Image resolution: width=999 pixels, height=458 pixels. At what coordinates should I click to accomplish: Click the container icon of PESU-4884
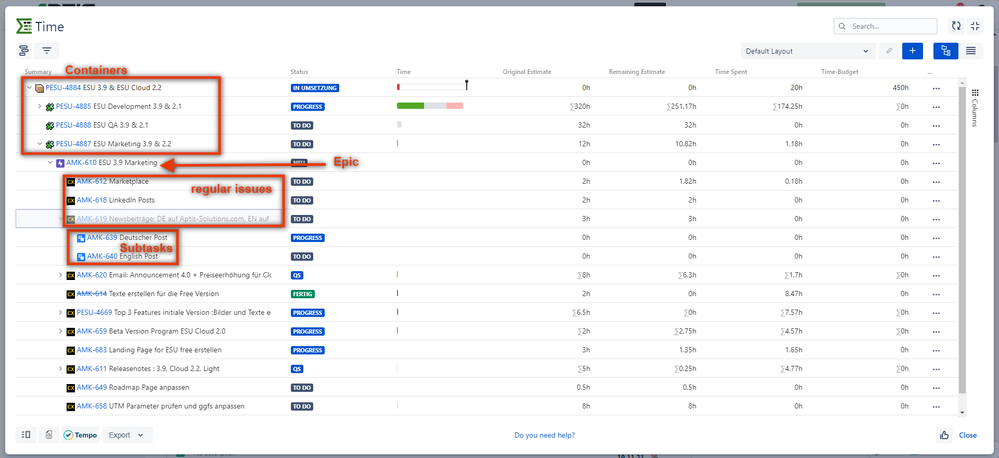(40, 88)
